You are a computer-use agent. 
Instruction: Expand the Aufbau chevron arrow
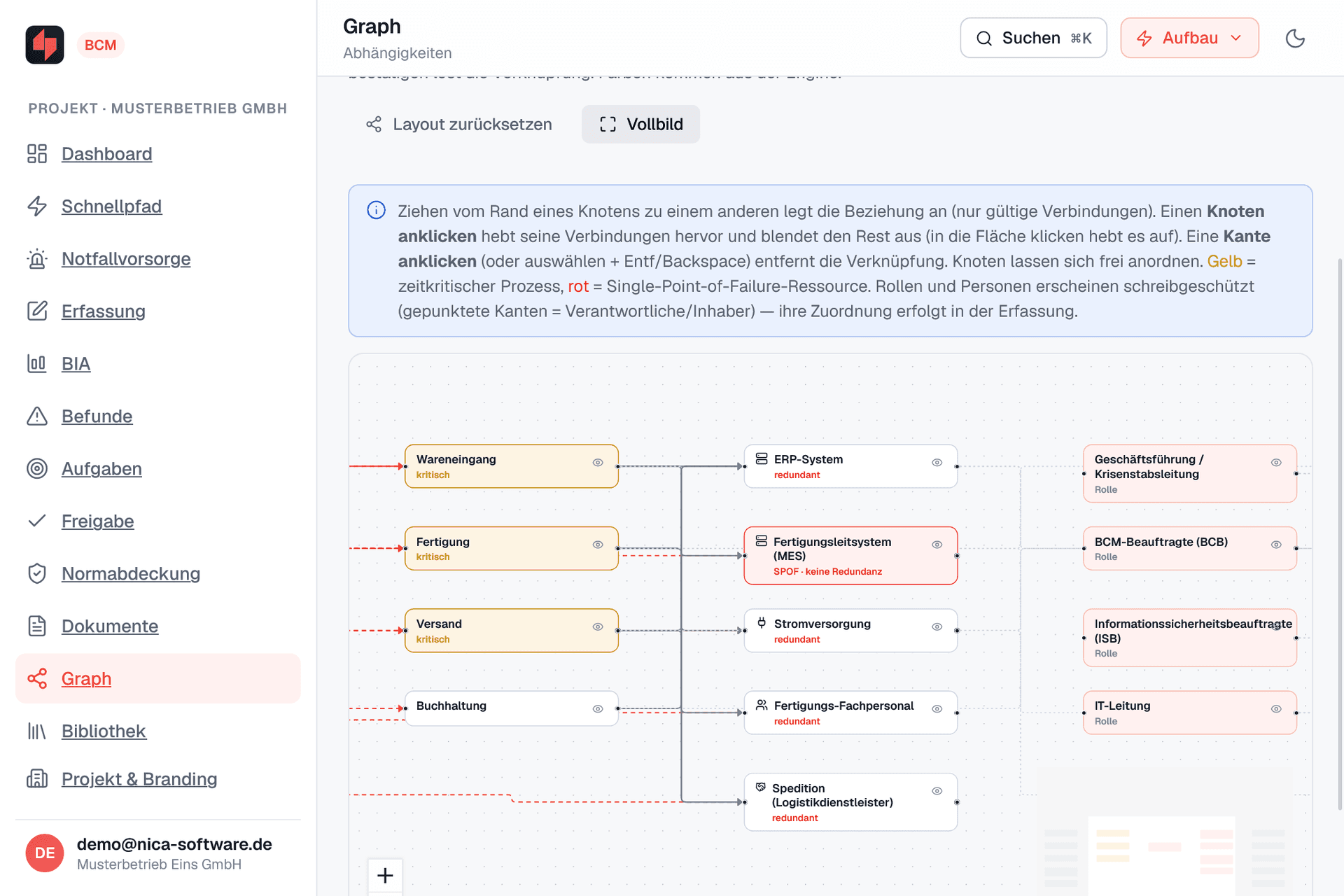pyautogui.click(x=1236, y=38)
